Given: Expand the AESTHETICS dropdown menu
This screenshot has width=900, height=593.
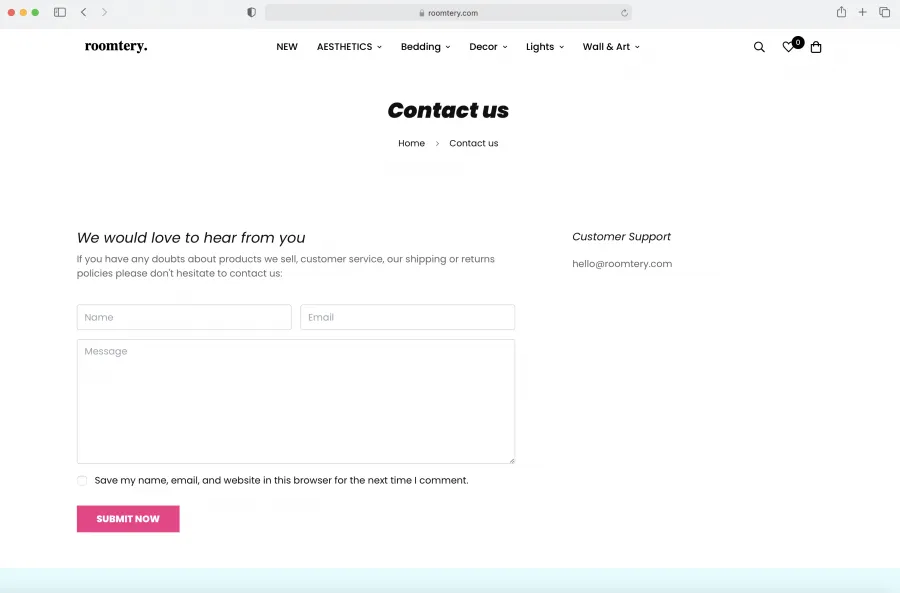Looking at the screenshot, I should click(349, 47).
